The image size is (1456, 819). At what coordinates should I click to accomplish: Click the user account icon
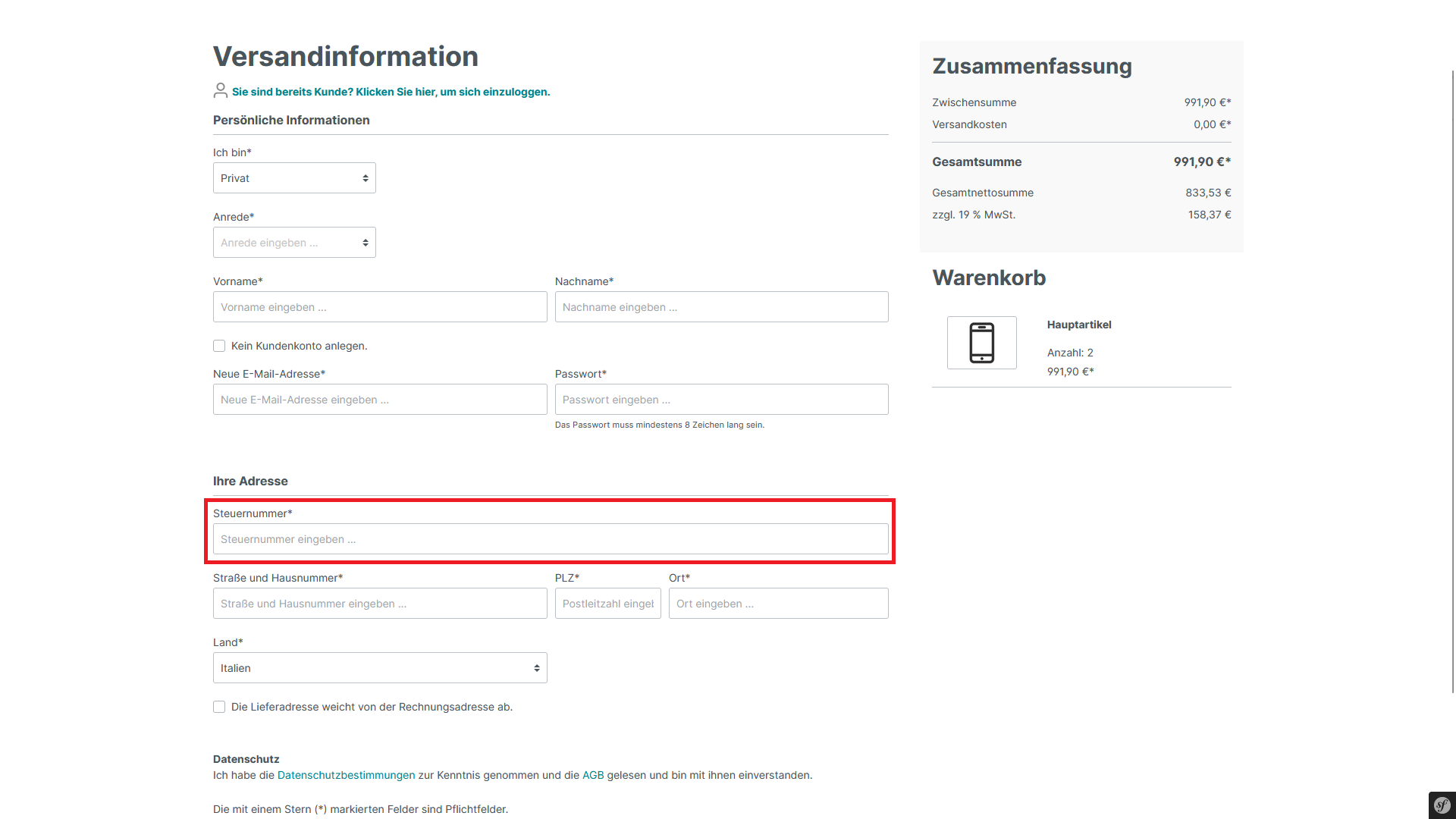tap(219, 91)
